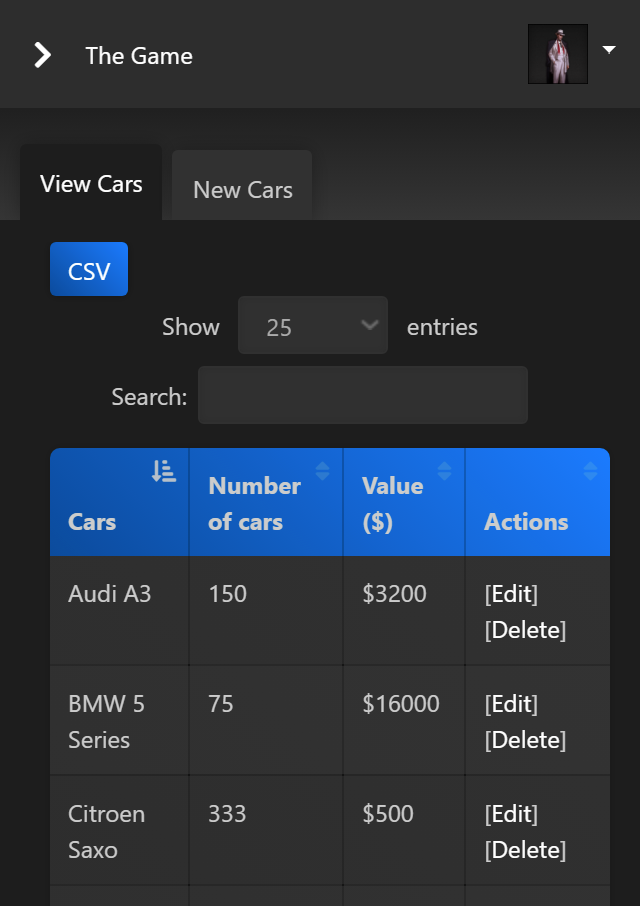This screenshot has height=906, width=640.
Task: Sort by Value ($) arrows icon
Action: click(445, 471)
